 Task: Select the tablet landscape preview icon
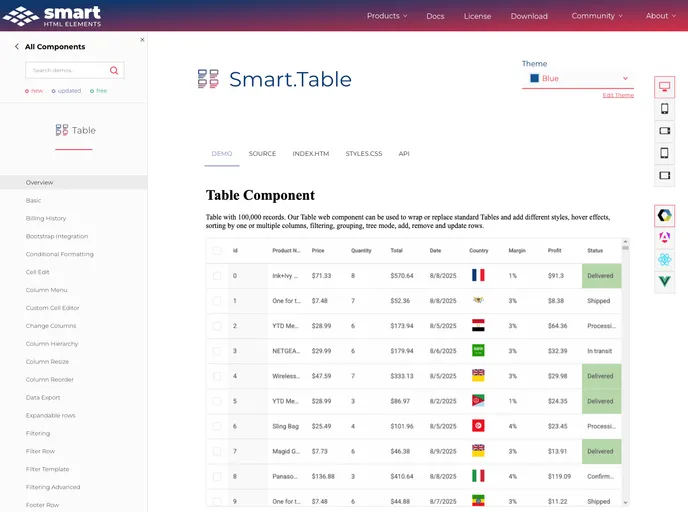coord(664,175)
